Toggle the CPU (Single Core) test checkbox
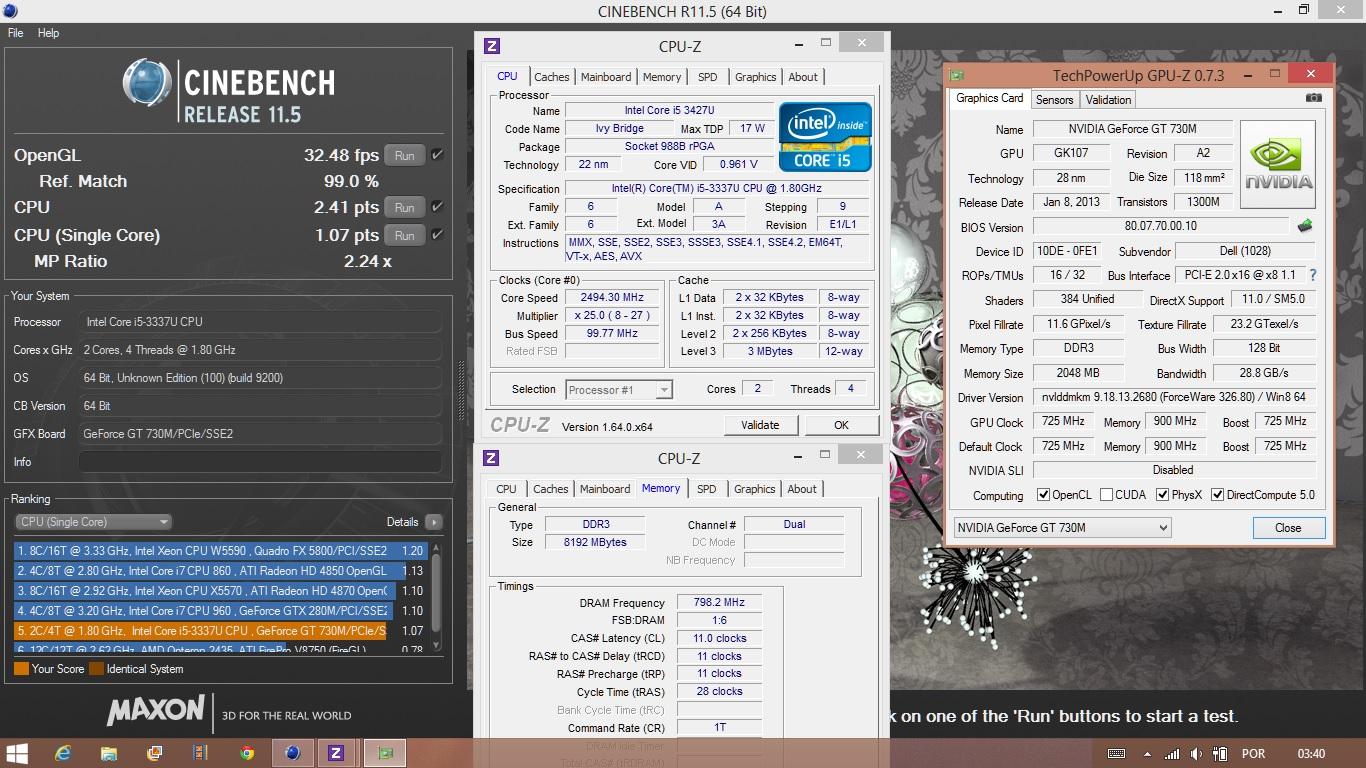Viewport: 1366px width, 768px height. pos(437,235)
